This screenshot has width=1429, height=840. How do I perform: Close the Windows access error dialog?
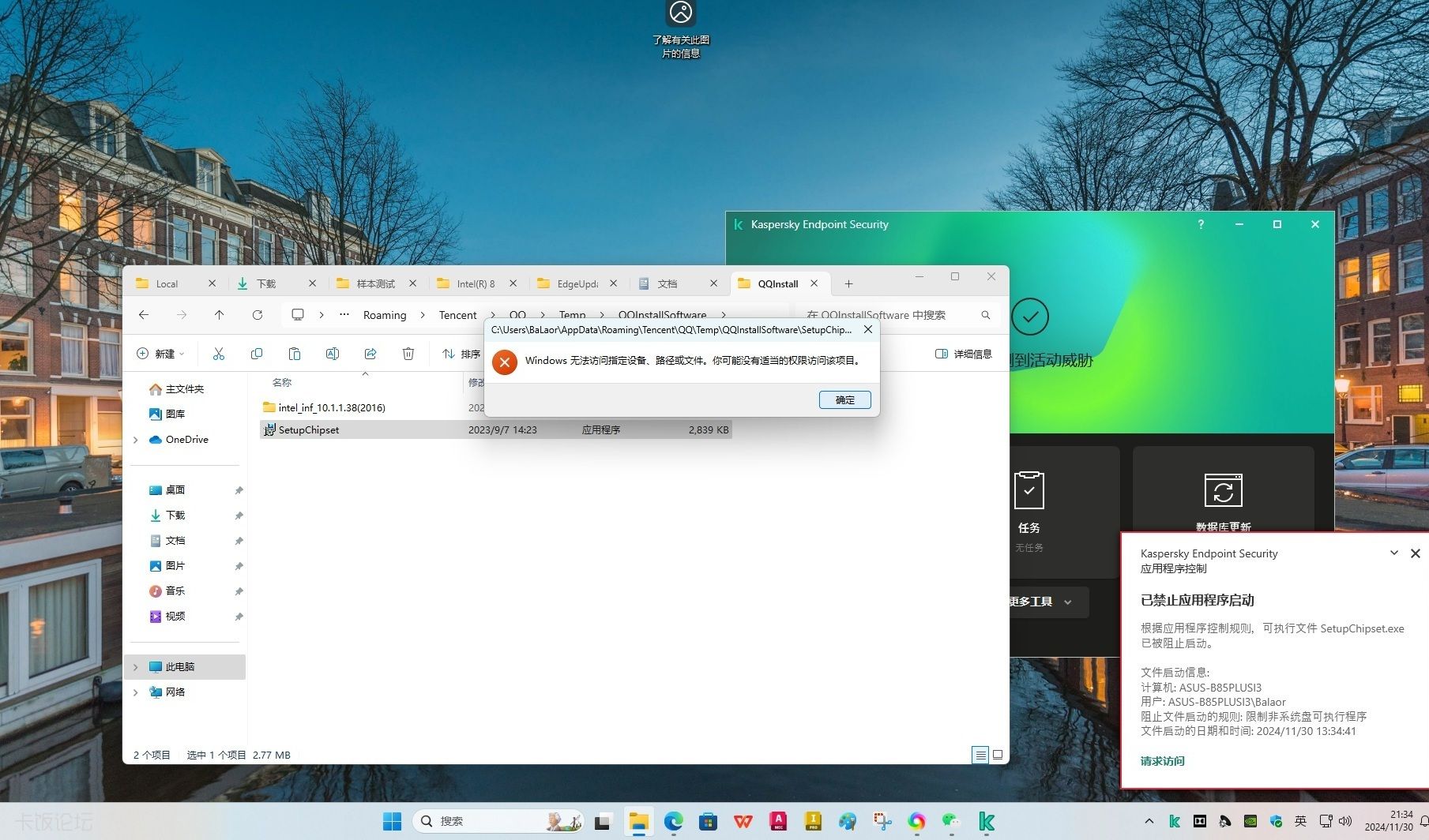pos(868,329)
